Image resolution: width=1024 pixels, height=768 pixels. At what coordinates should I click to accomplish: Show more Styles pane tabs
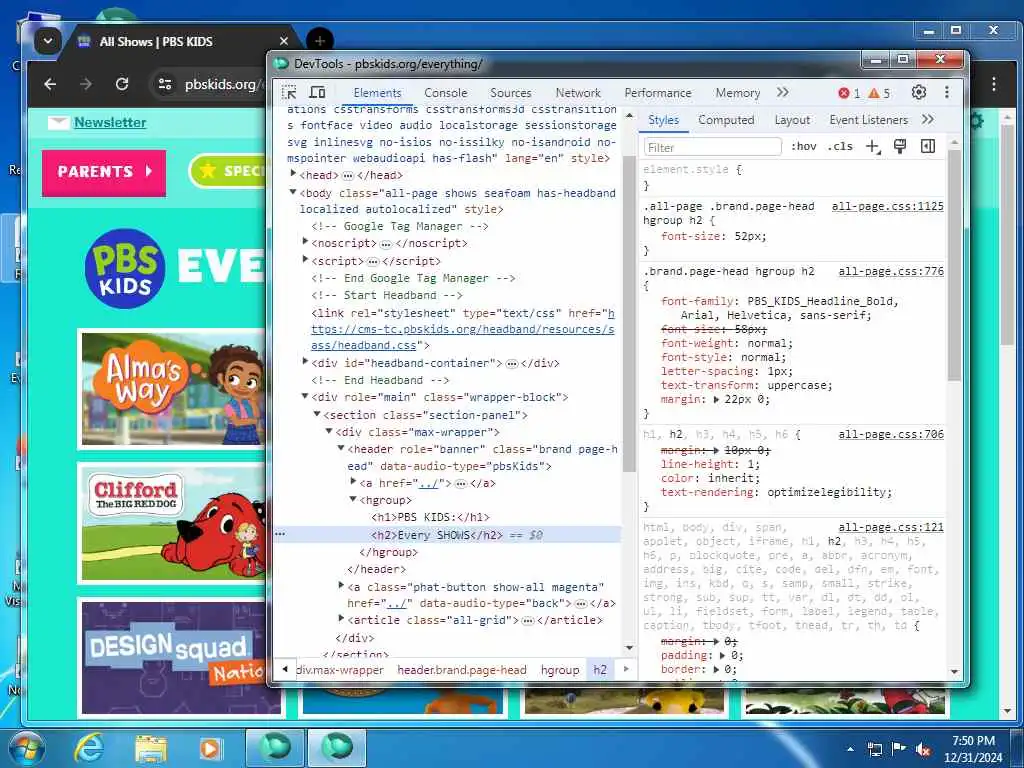click(927, 120)
